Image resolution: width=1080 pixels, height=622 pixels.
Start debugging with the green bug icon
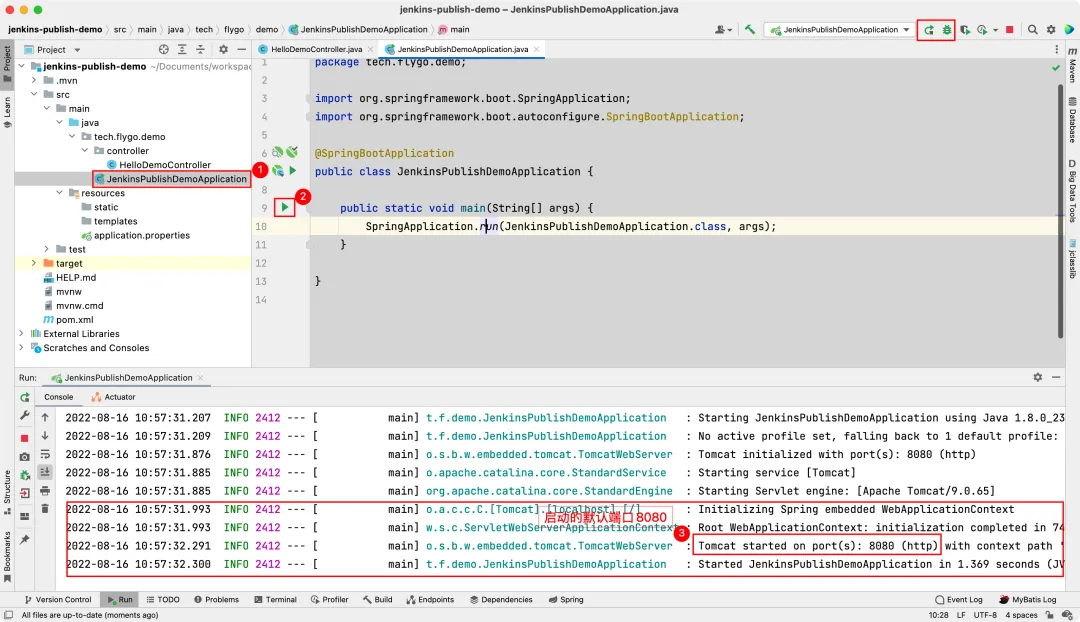[x=946, y=30]
